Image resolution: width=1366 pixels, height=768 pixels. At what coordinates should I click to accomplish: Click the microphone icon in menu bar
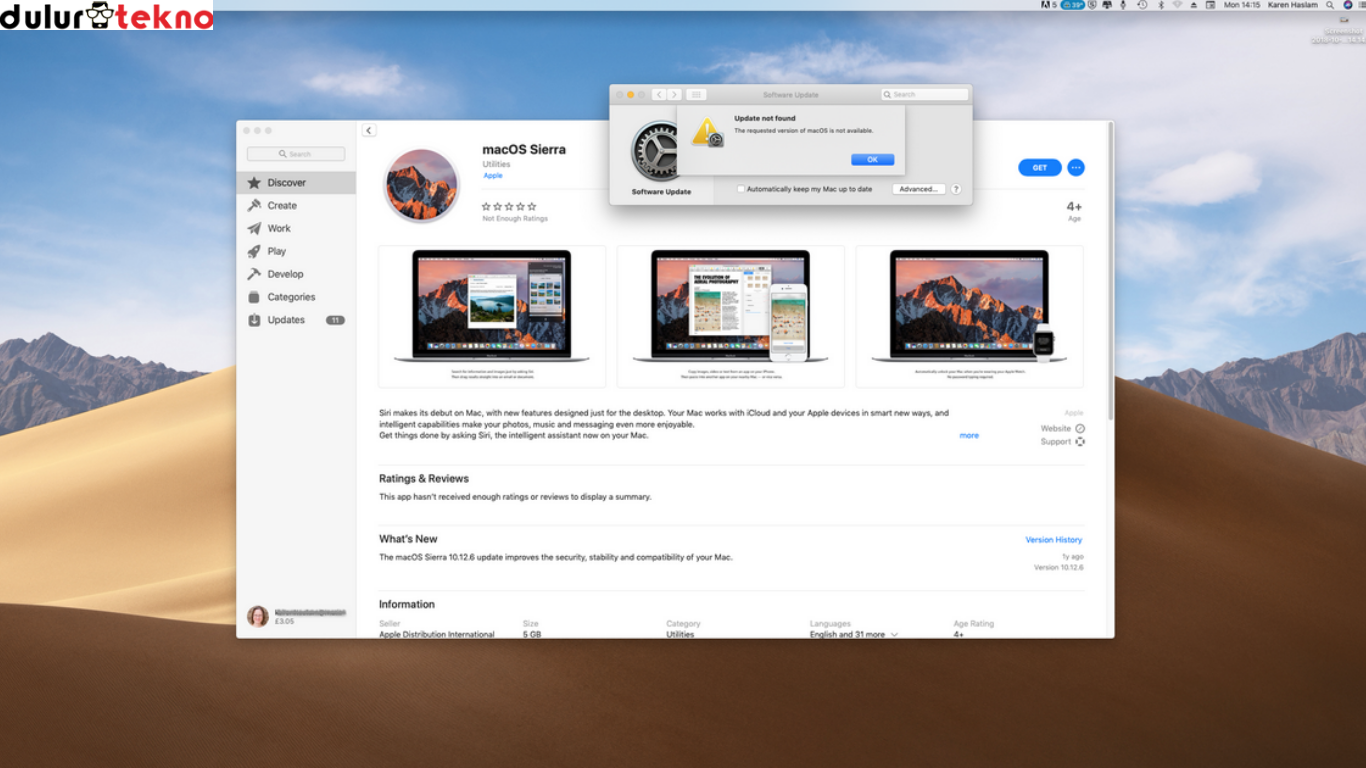point(1123,5)
